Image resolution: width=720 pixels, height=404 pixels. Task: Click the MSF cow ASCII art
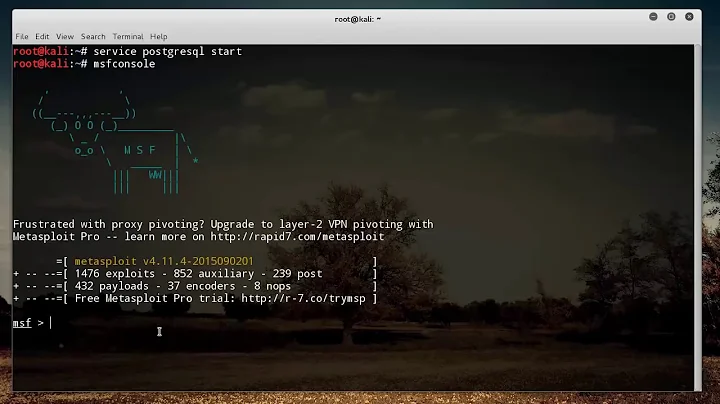point(115,142)
